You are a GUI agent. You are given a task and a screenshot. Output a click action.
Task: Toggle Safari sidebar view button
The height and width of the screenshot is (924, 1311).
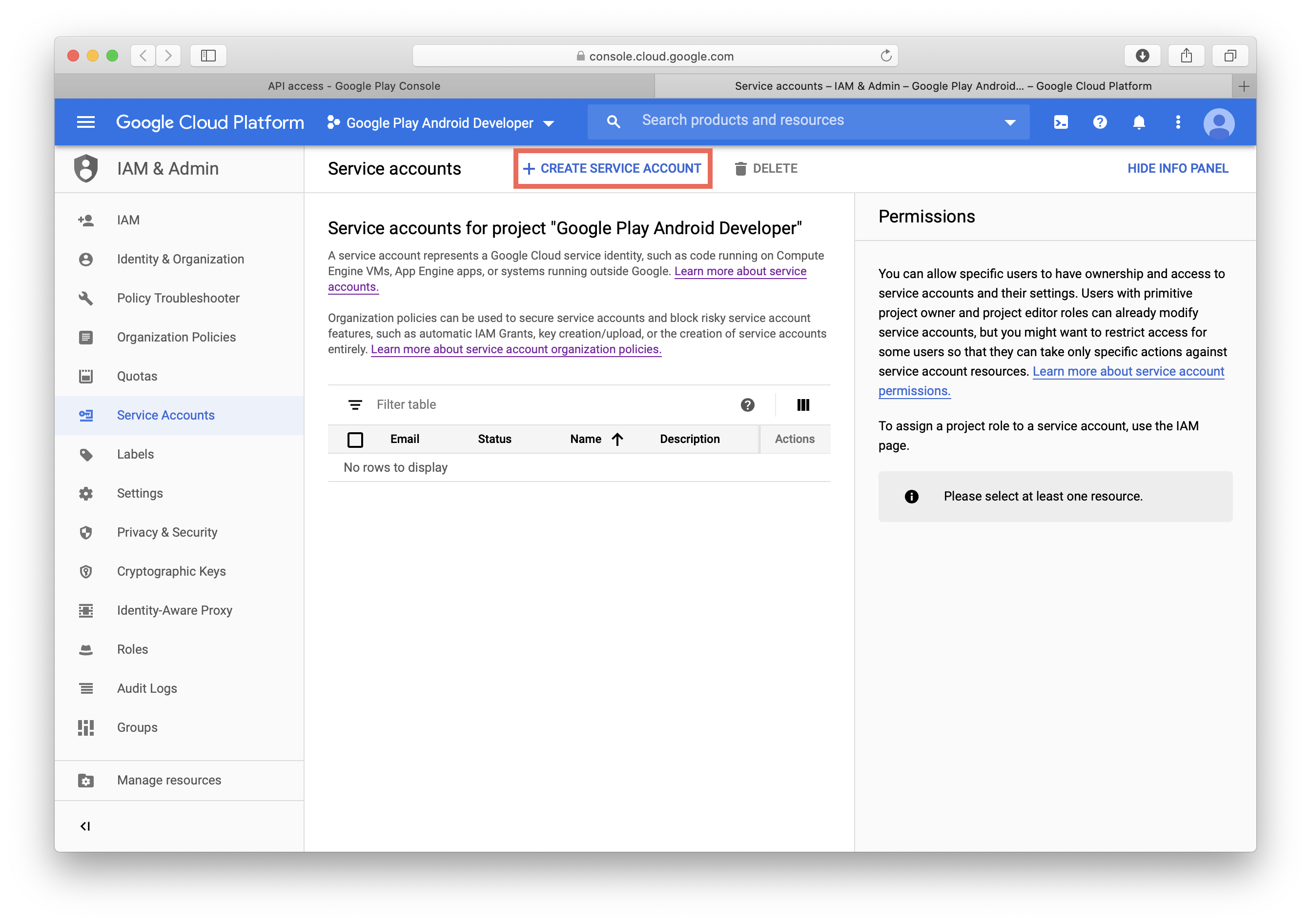click(x=208, y=55)
